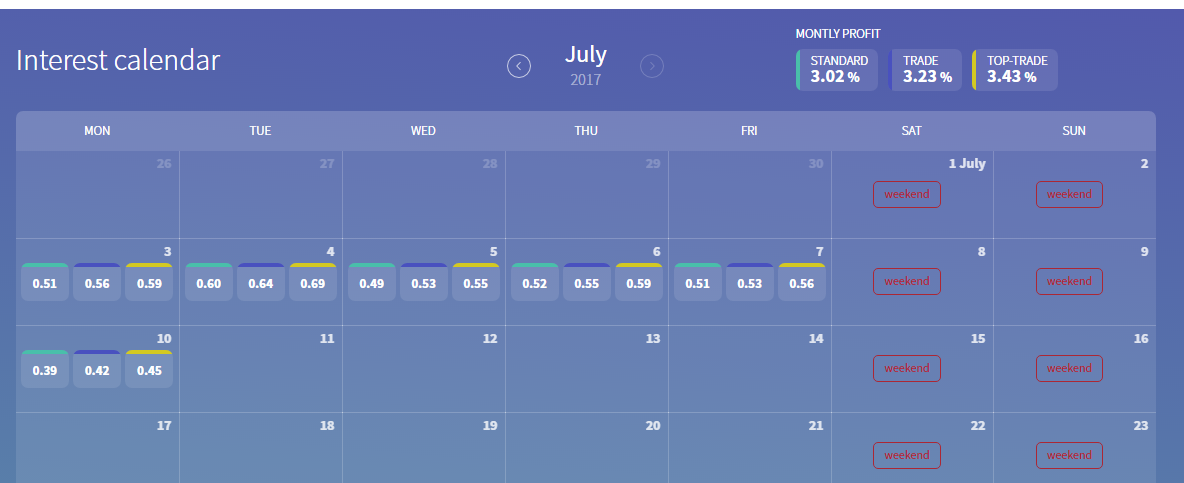Select the STANDARD 3.02% profit badge
The height and width of the screenshot is (483, 1184).
[837, 70]
